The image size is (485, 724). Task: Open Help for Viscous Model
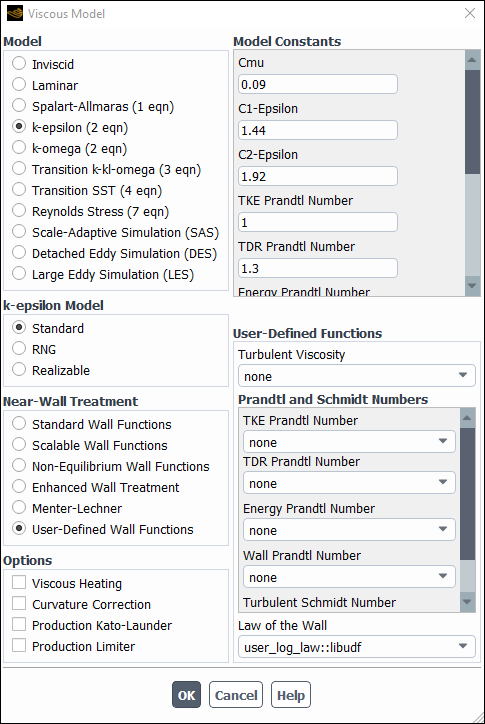[291, 694]
